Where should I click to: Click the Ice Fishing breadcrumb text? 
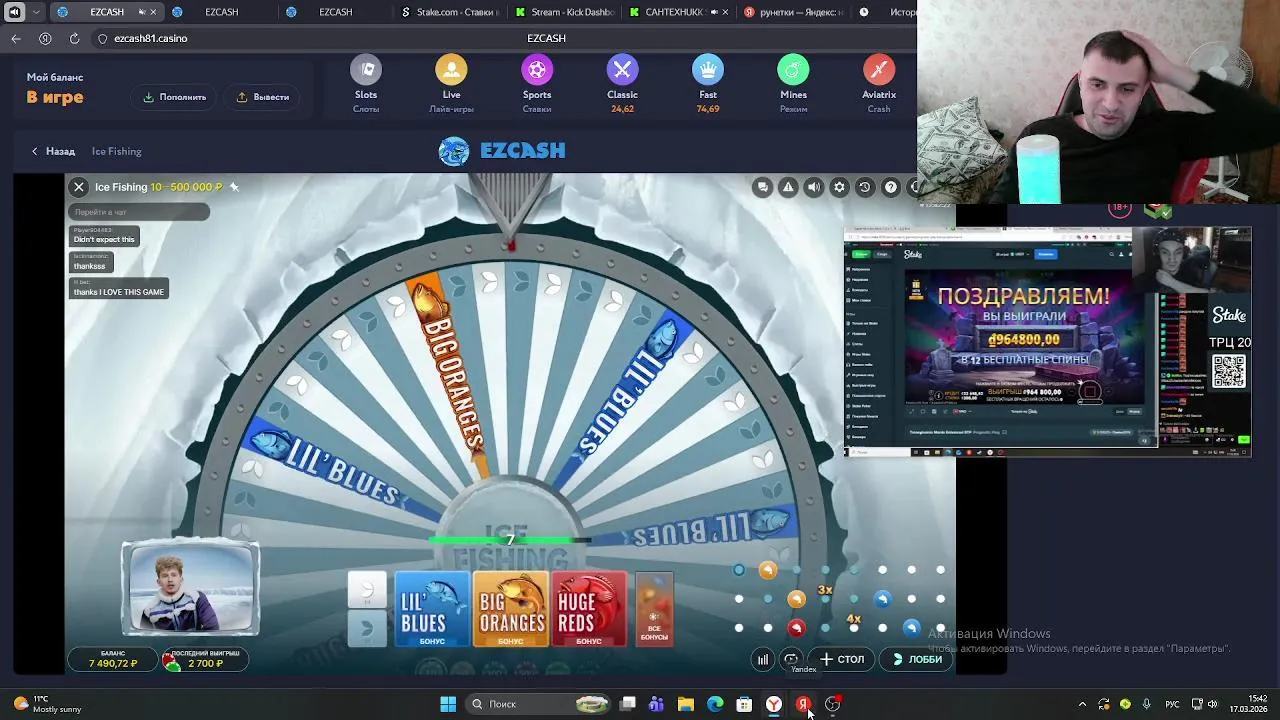pos(117,151)
